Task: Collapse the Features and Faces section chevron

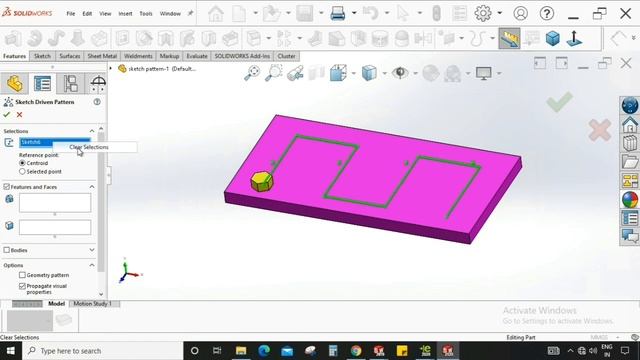Action: coord(92,187)
